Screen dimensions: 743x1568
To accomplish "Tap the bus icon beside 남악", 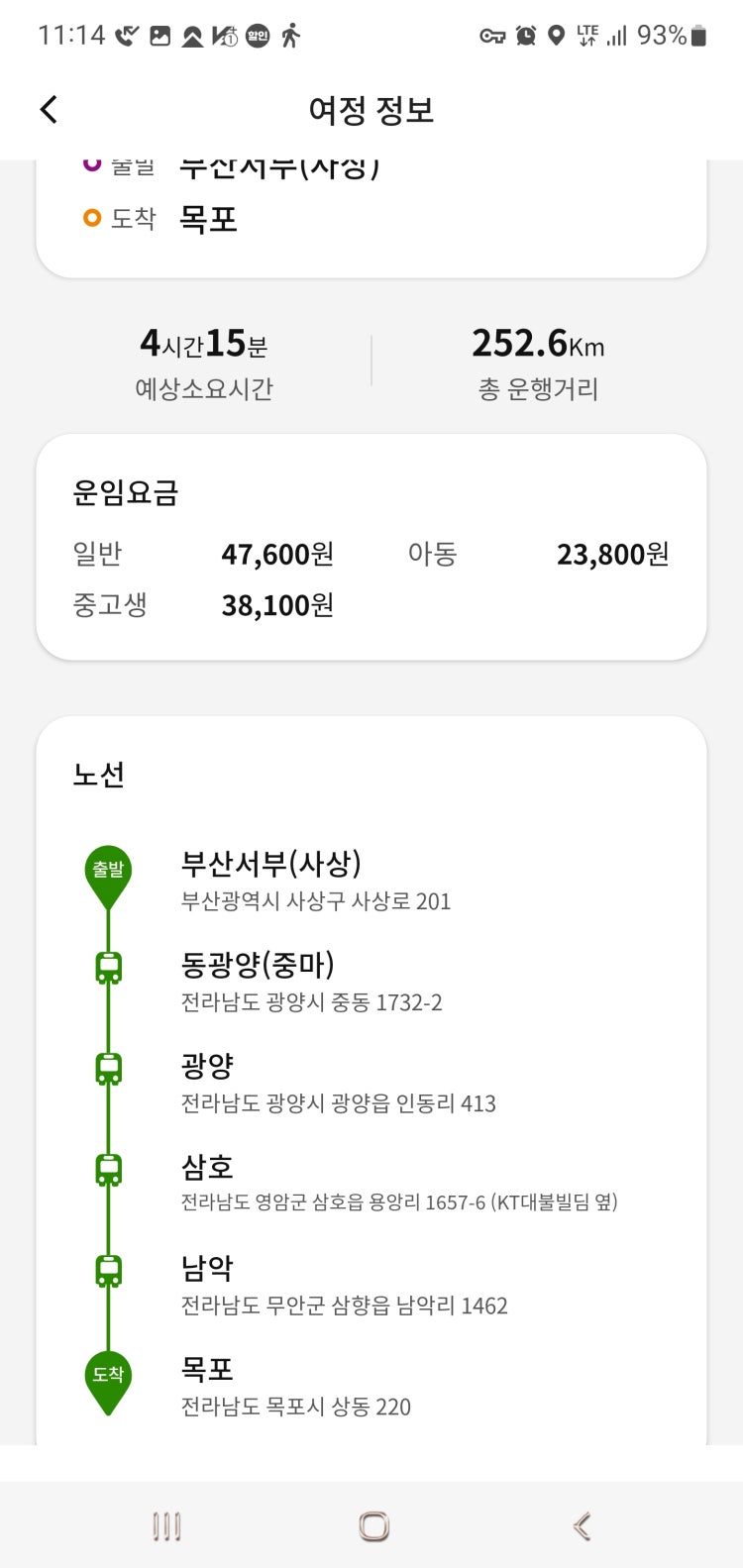I will point(108,1271).
